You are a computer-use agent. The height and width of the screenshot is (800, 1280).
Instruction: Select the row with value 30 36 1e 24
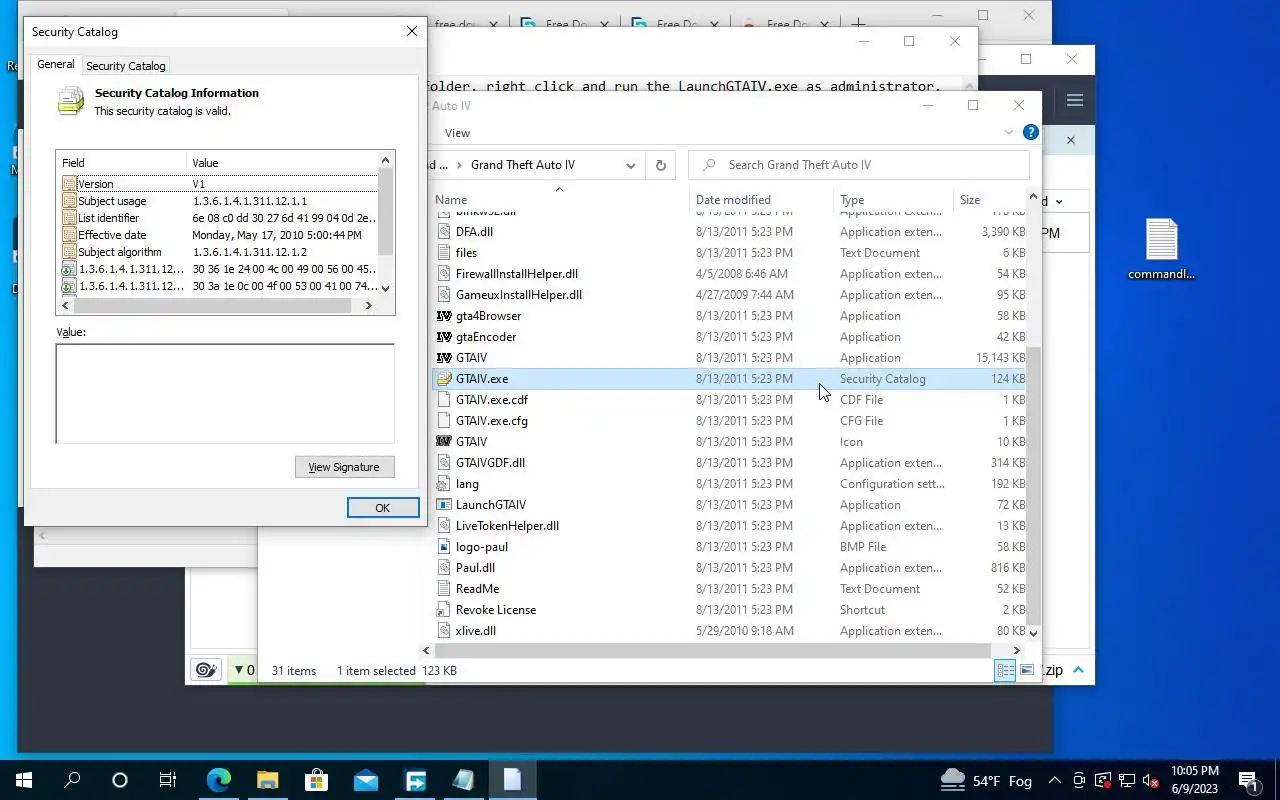217,269
